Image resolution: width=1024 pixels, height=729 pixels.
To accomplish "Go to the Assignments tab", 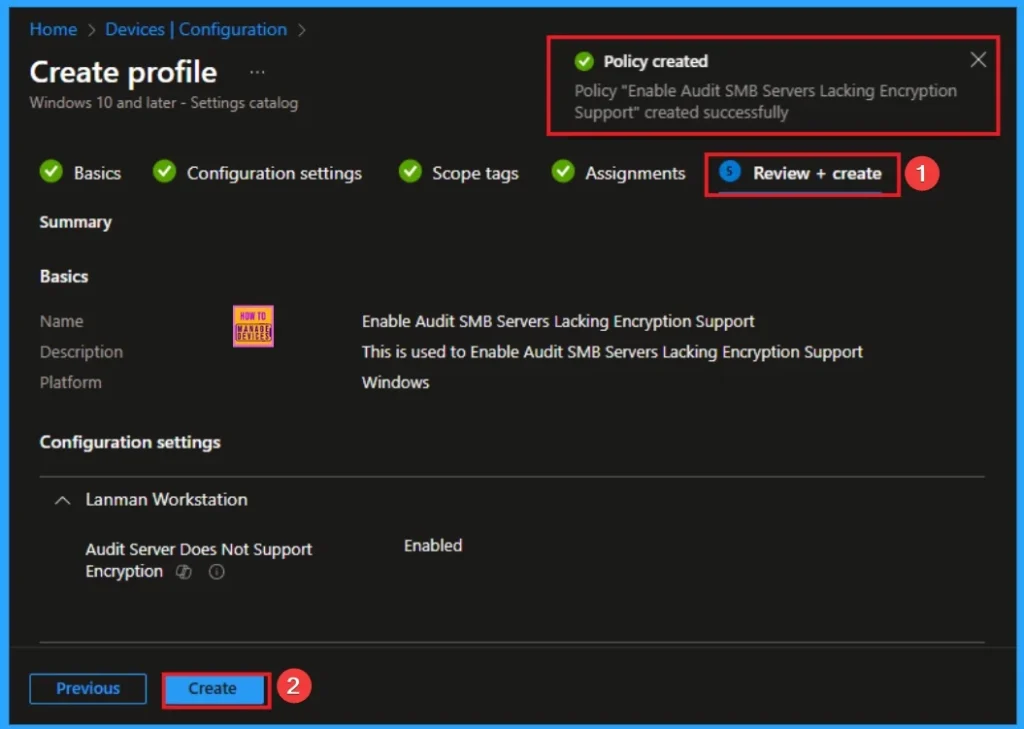I will [x=635, y=173].
